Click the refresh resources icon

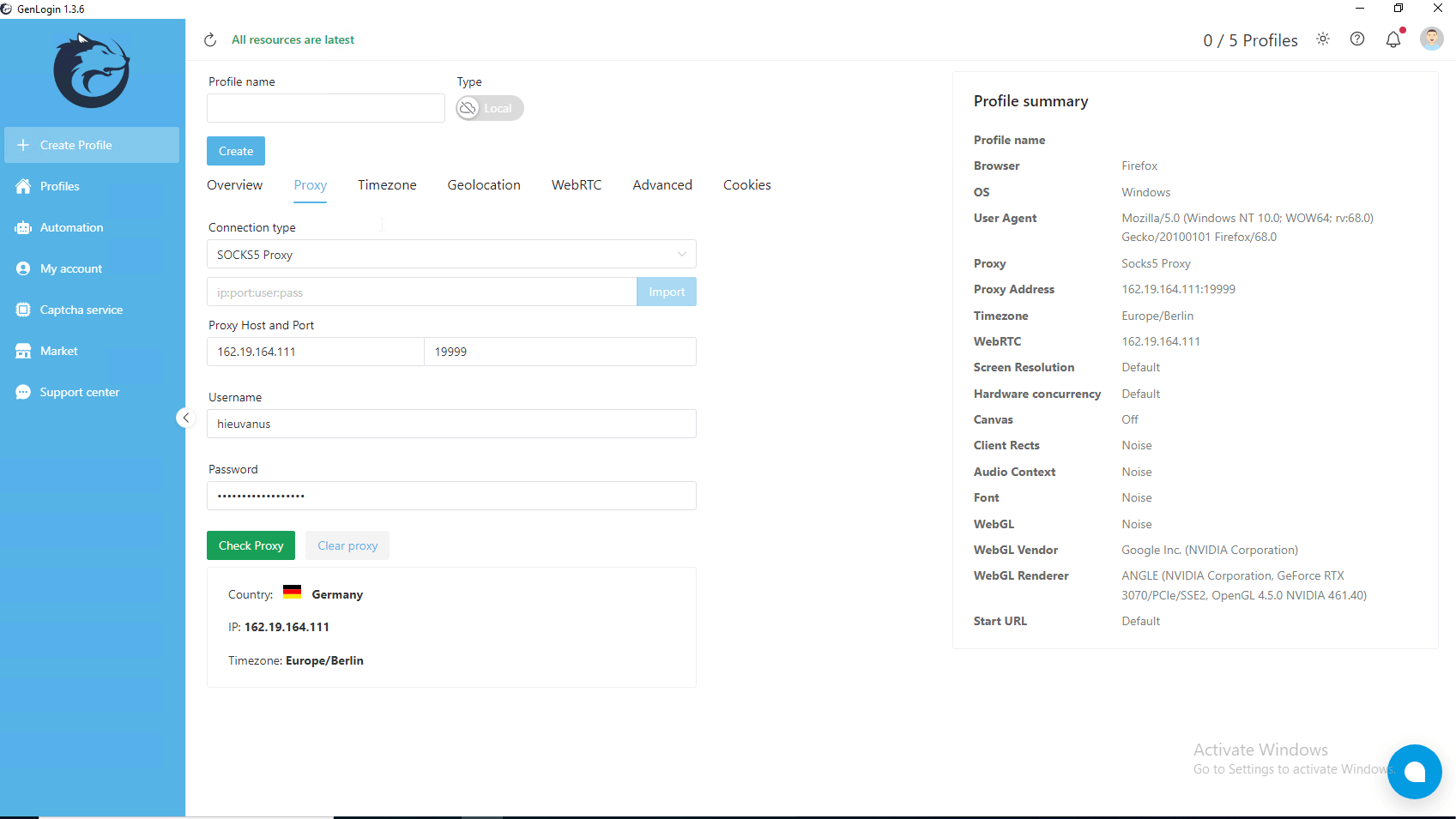coord(210,40)
